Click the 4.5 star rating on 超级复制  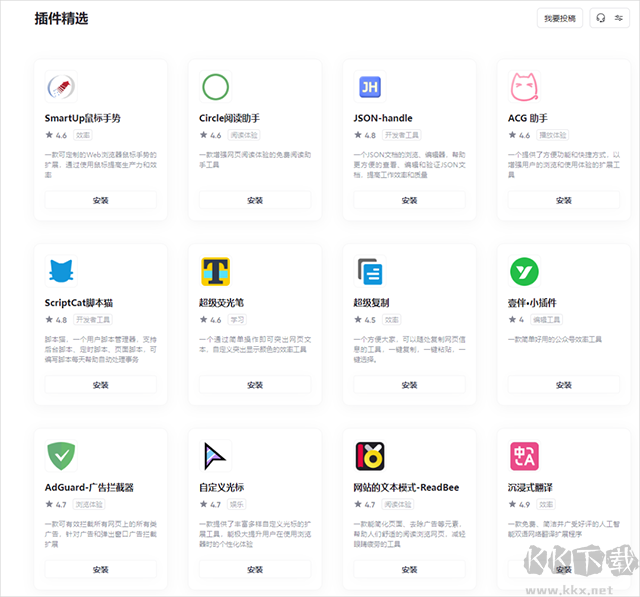coord(364,320)
